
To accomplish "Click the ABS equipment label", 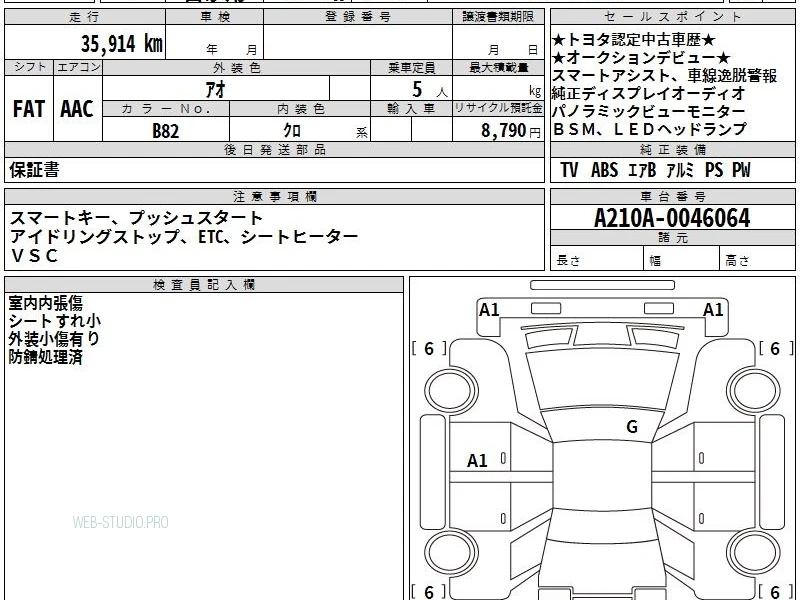I will (x=605, y=170).
